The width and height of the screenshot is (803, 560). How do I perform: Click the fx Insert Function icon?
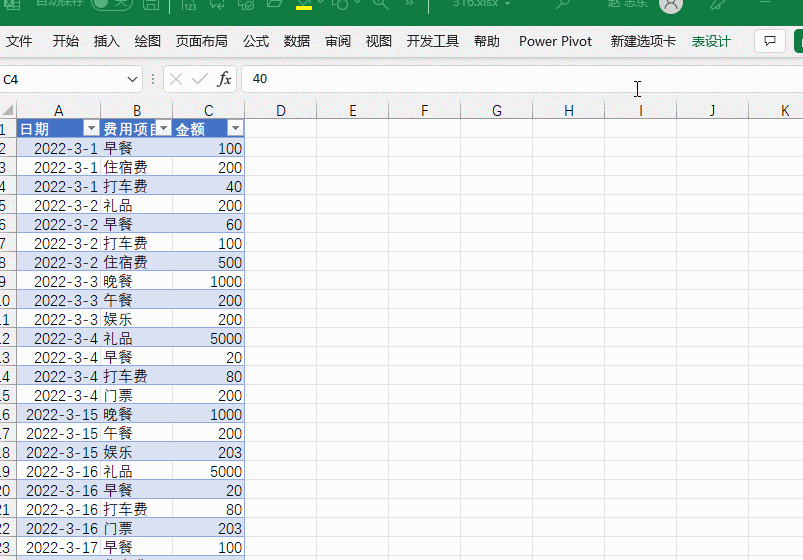224,79
